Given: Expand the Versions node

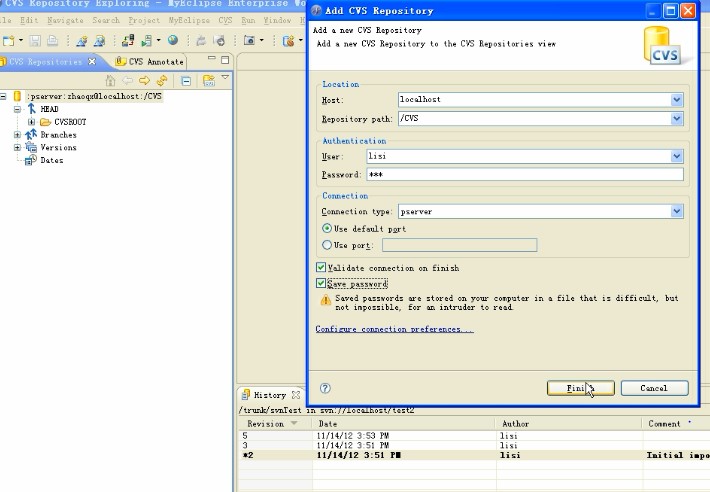Looking at the screenshot, I should (x=17, y=147).
